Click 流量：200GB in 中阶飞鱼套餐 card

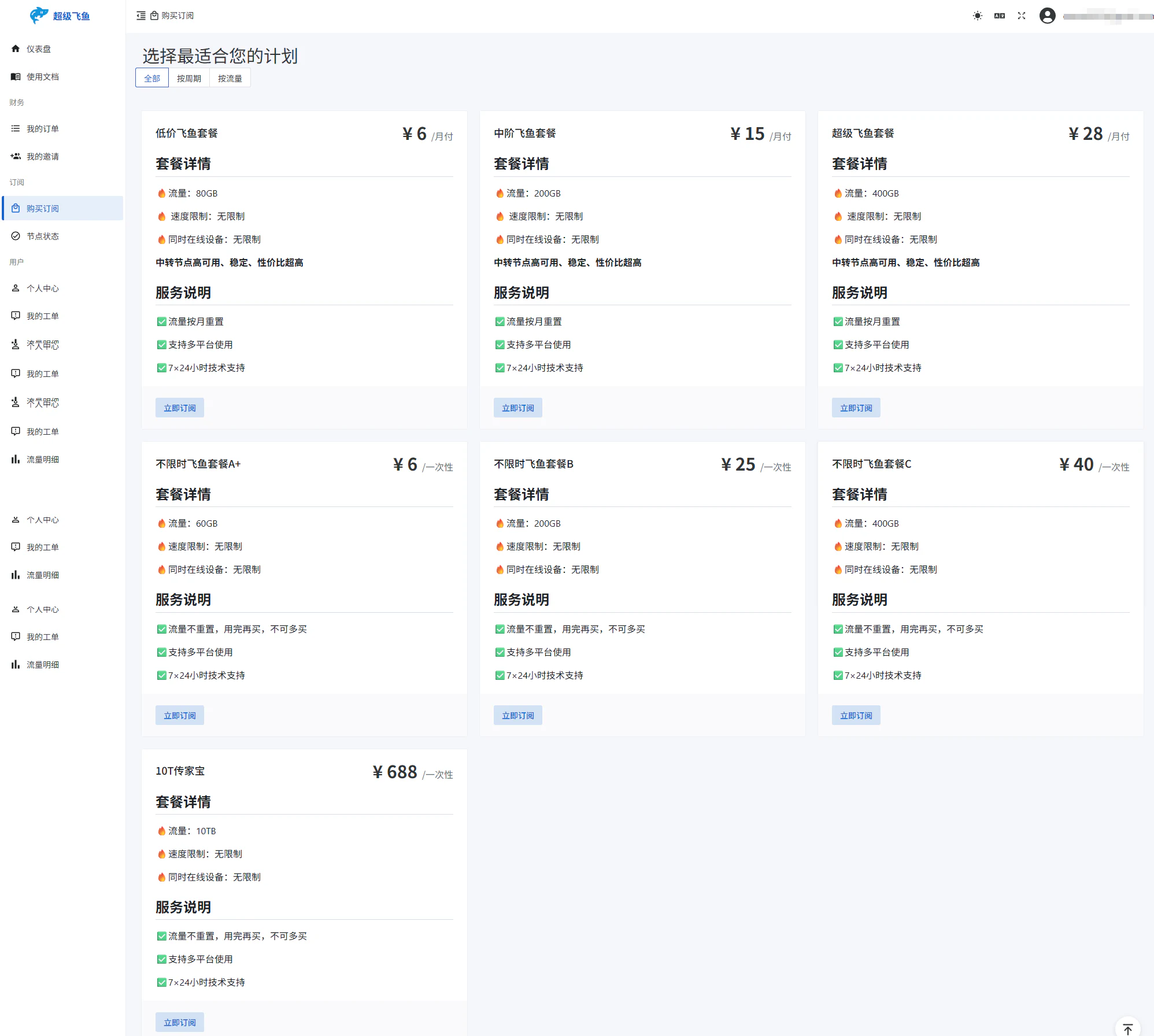(528, 194)
